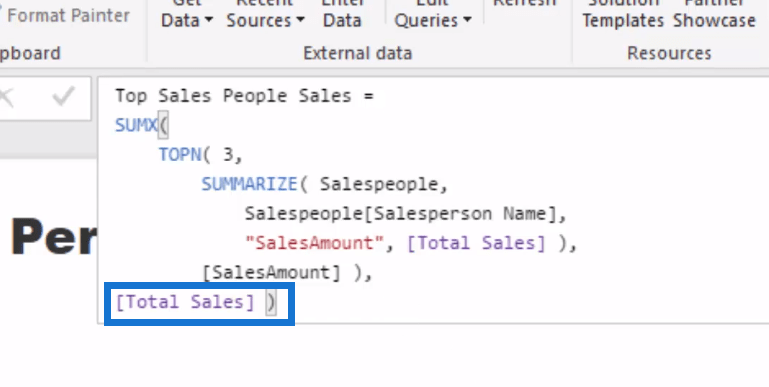This screenshot has width=769, height=387.
Task: Cancel the formula with the X icon
Action: pos(7,97)
